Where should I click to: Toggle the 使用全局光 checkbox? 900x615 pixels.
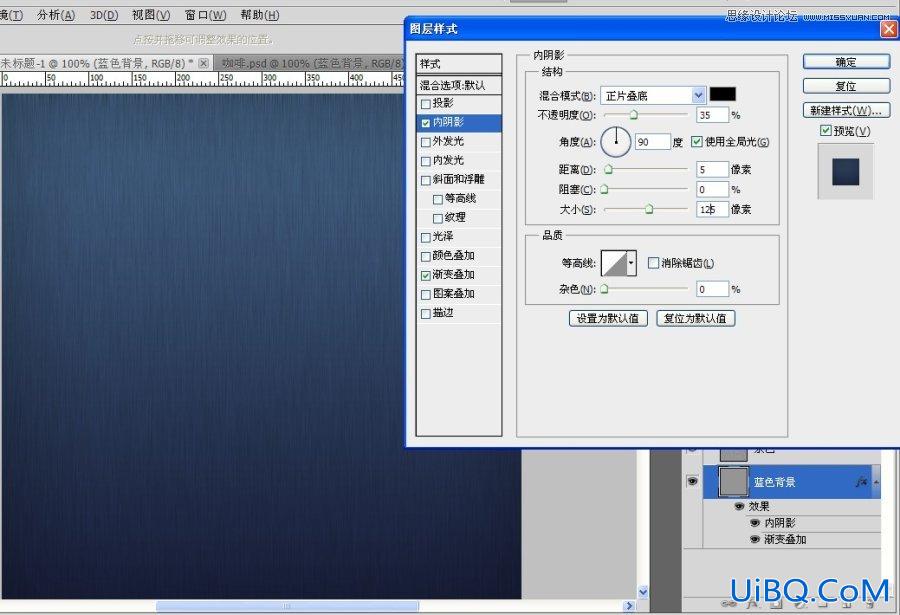[x=696, y=141]
